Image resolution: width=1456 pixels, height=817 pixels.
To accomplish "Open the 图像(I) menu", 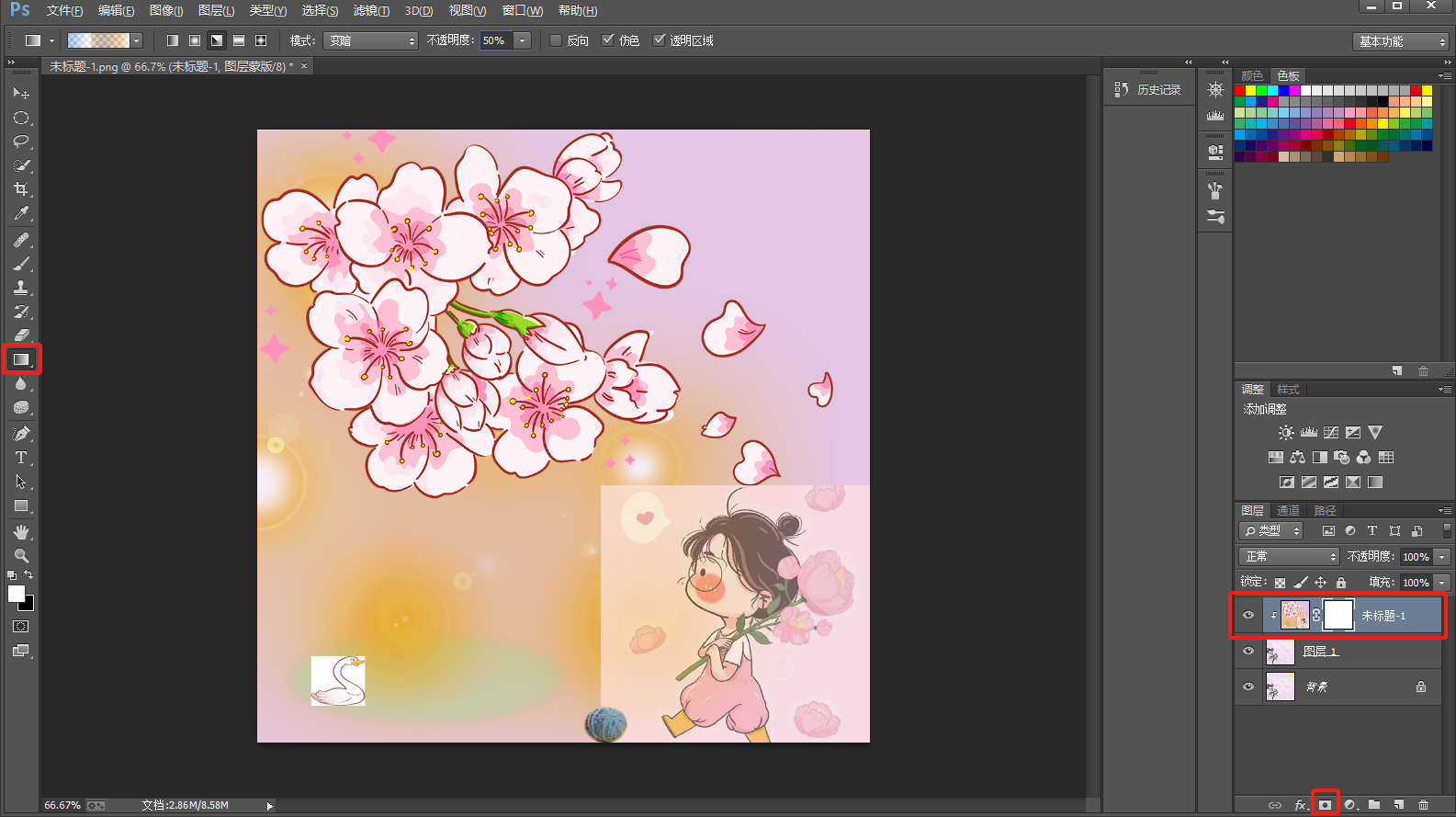I will pos(166,11).
